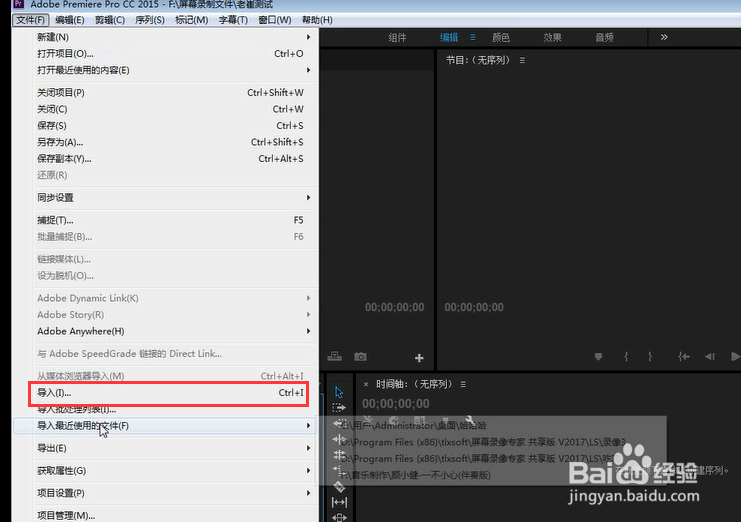Expand the Adobe Anywhere(H) submenu
This screenshot has width=741, height=522.
(308, 331)
